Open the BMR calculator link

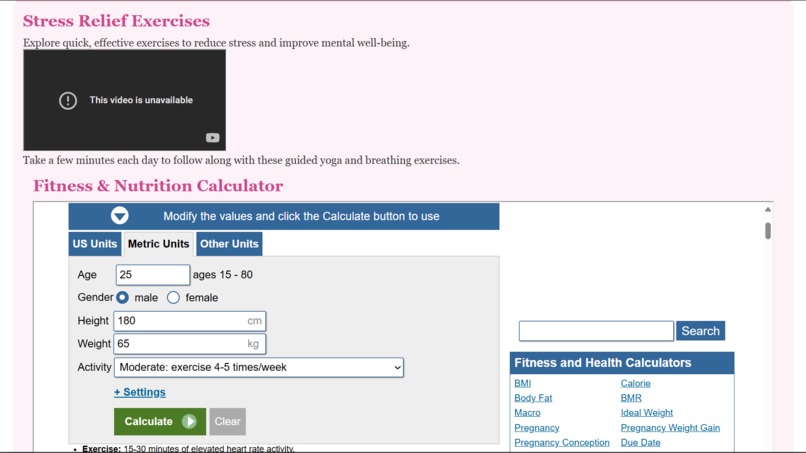click(631, 398)
